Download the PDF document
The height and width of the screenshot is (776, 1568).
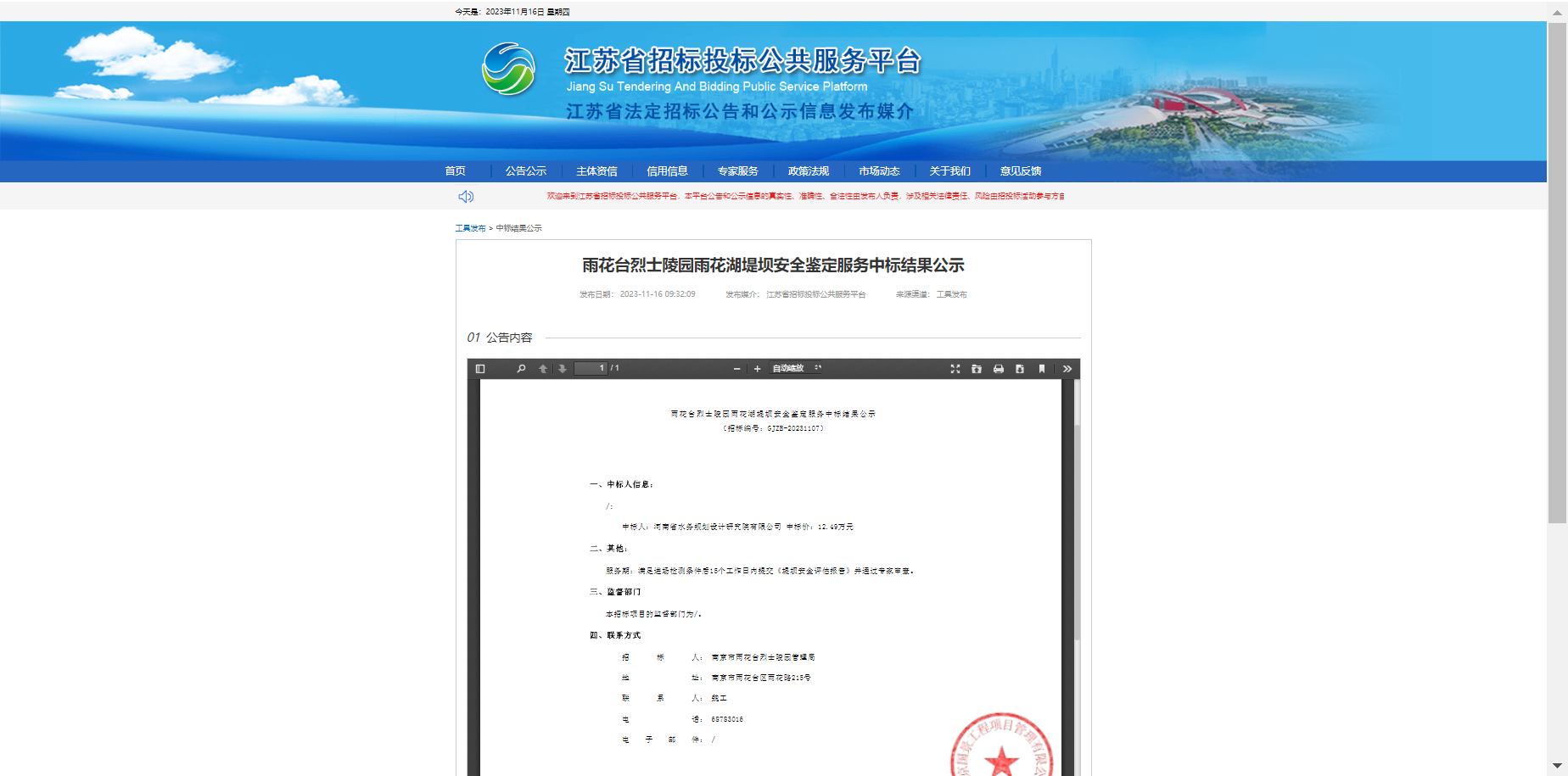coord(1020,369)
